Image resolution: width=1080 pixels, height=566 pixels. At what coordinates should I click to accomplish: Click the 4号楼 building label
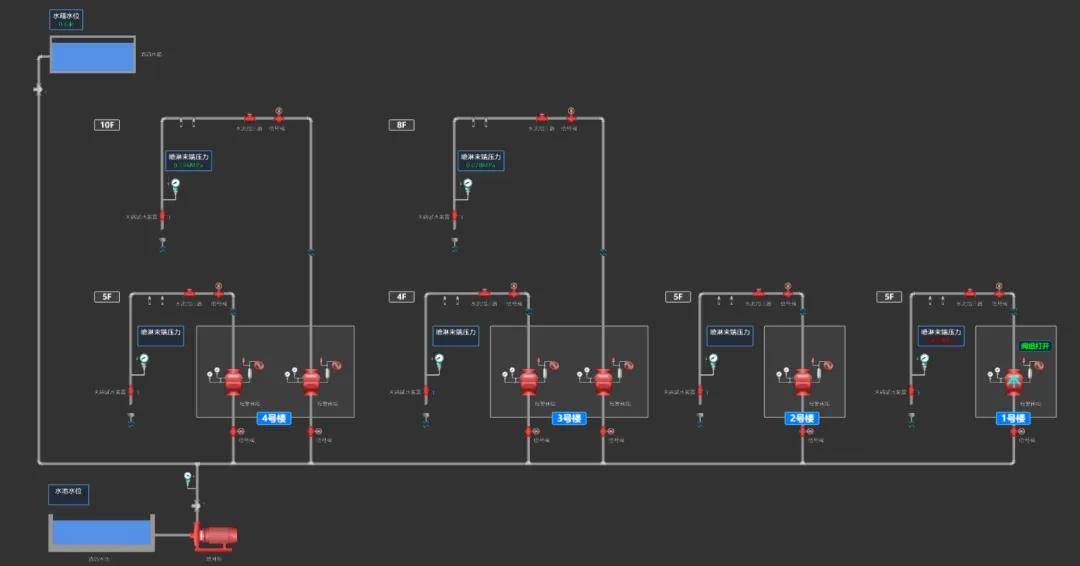tap(274, 418)
